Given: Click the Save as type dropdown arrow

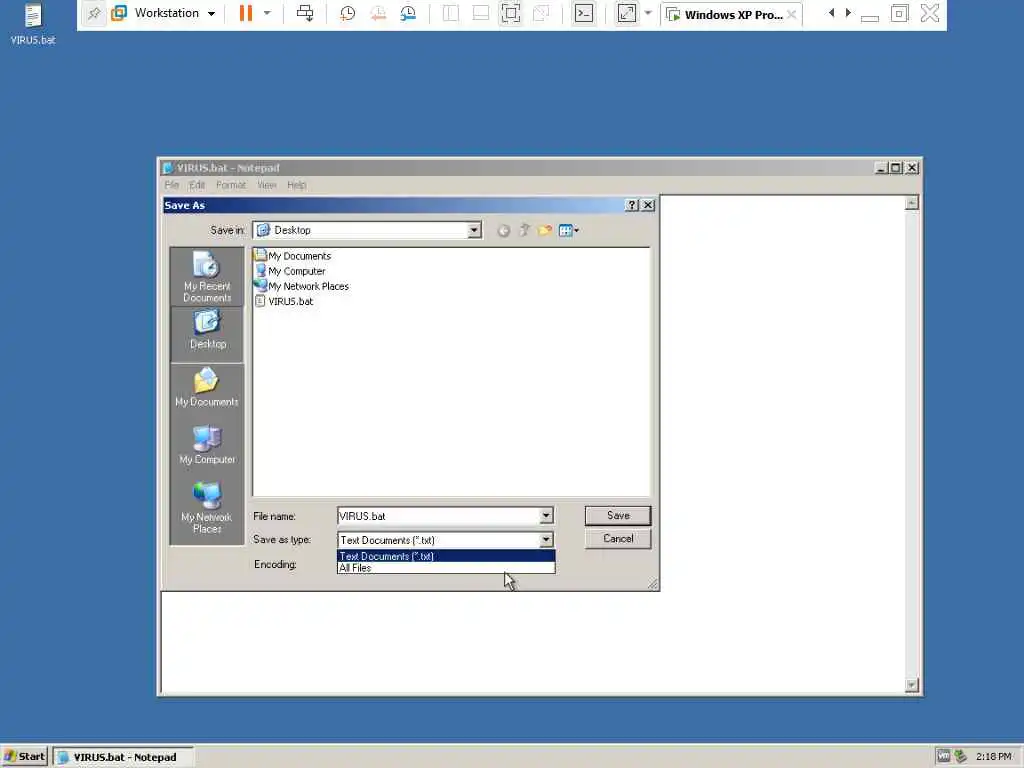Looking at the screenshot, I should [546, 540].
